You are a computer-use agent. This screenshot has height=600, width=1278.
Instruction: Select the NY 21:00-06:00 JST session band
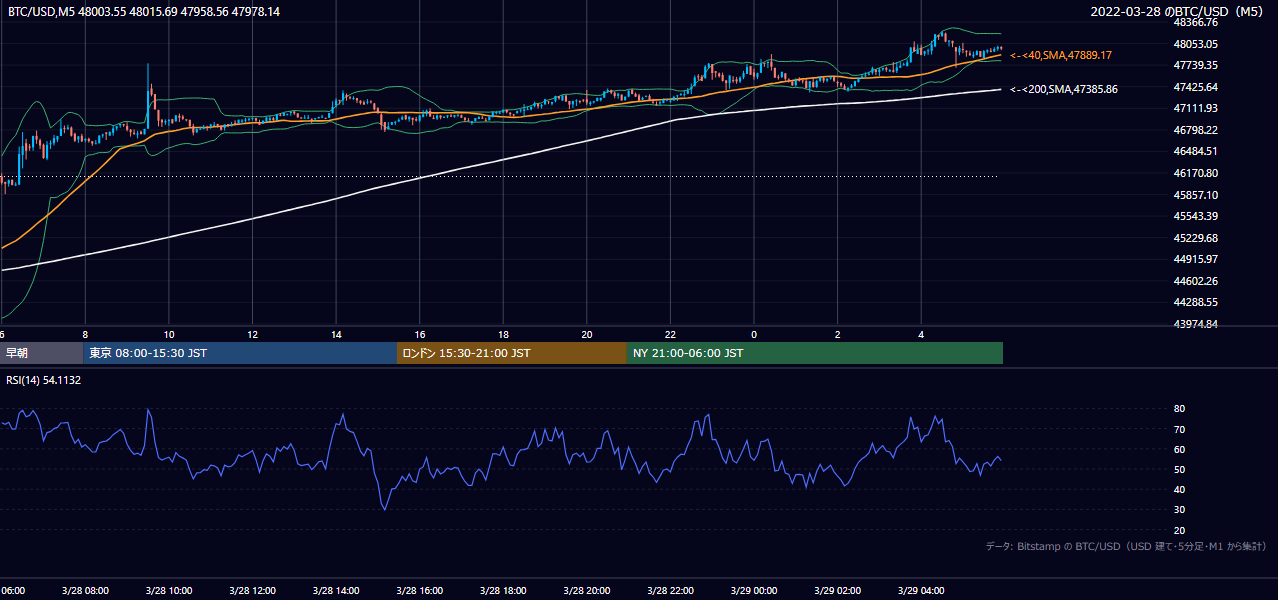pos(815,353)
